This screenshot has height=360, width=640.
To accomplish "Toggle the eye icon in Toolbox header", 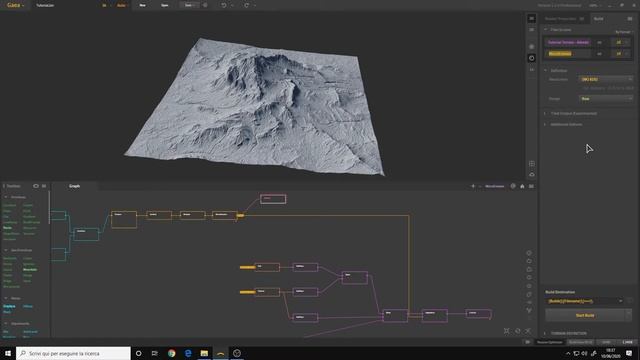I will 36,186.
